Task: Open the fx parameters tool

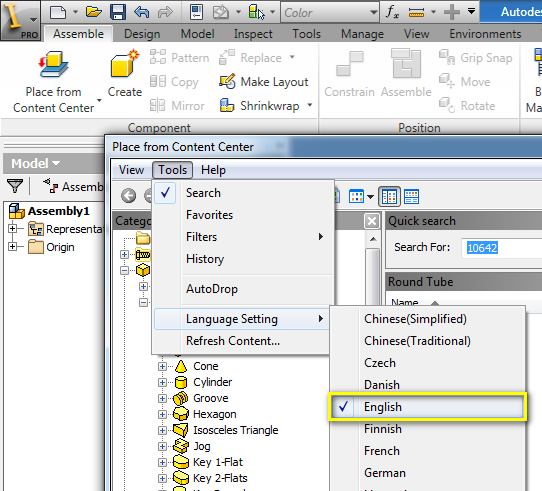Action: pyautogui.click(x=392, y=12)
